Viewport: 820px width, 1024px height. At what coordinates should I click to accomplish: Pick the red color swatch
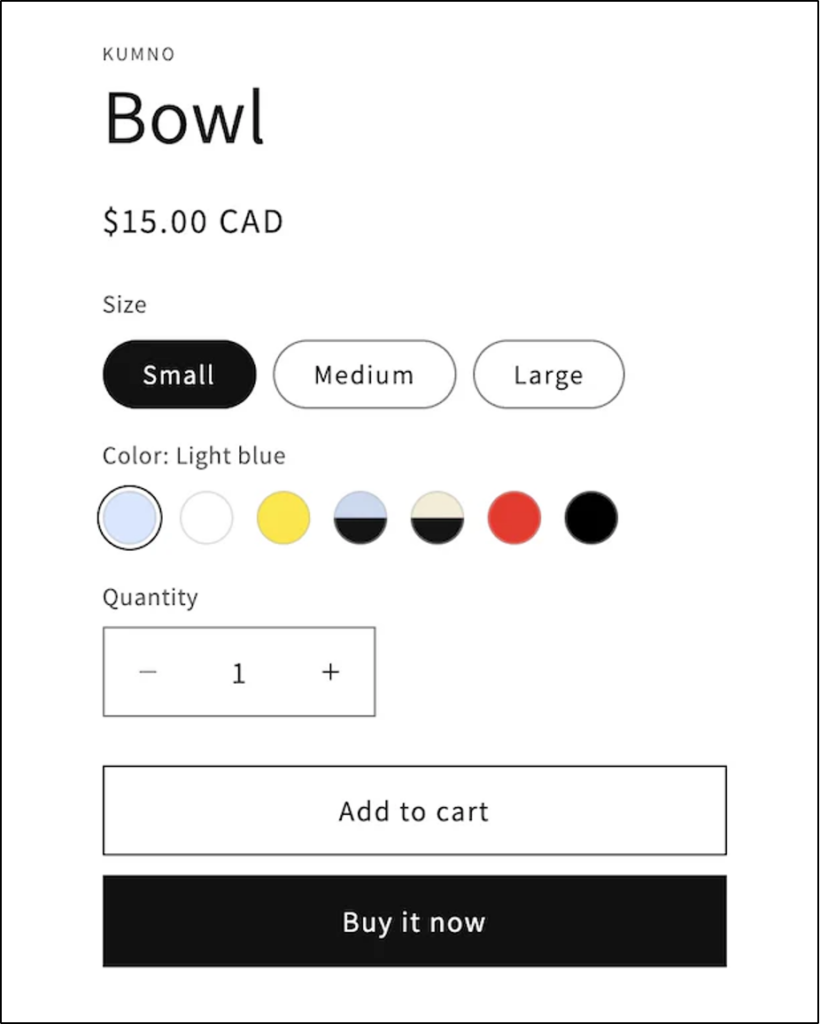click(514, 518)
